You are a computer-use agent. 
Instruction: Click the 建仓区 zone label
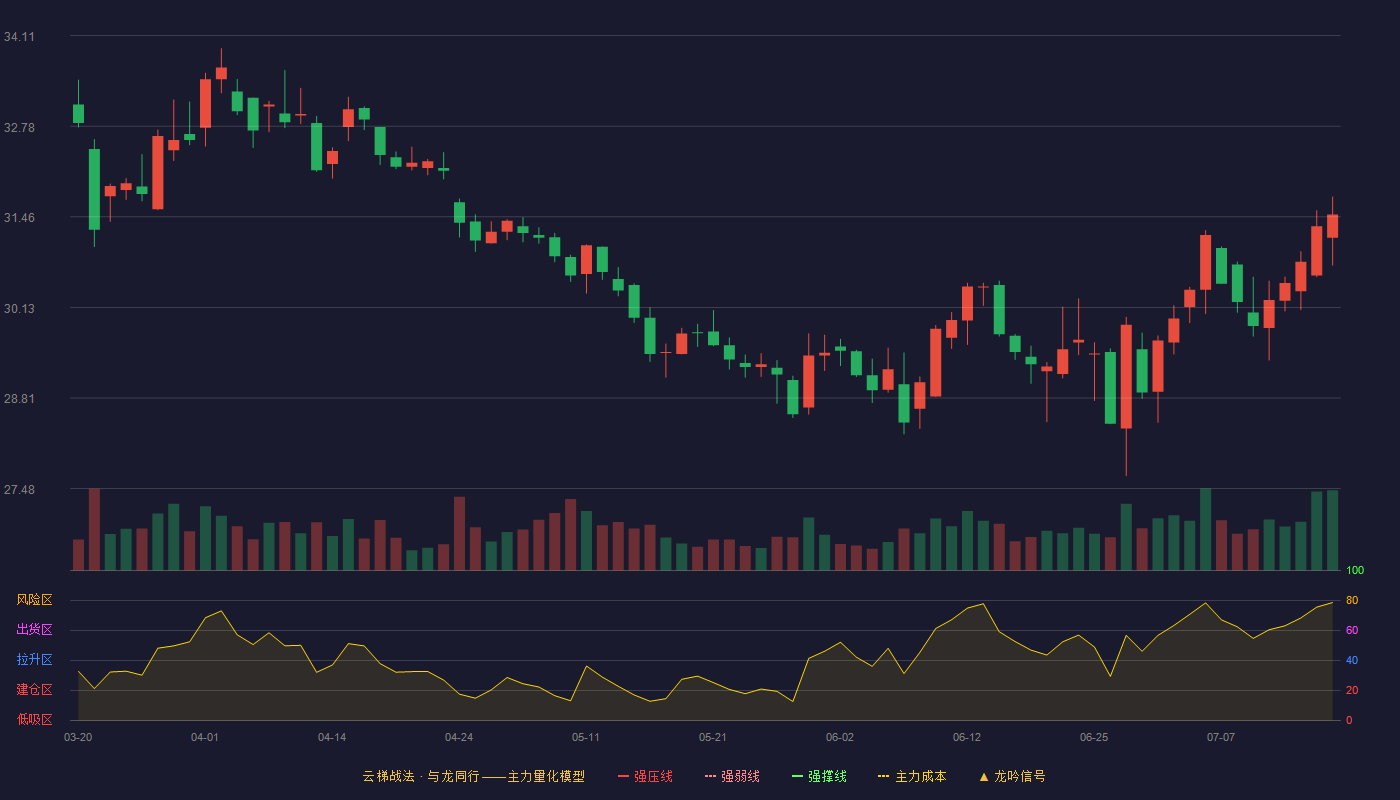(x=34, y=690)
